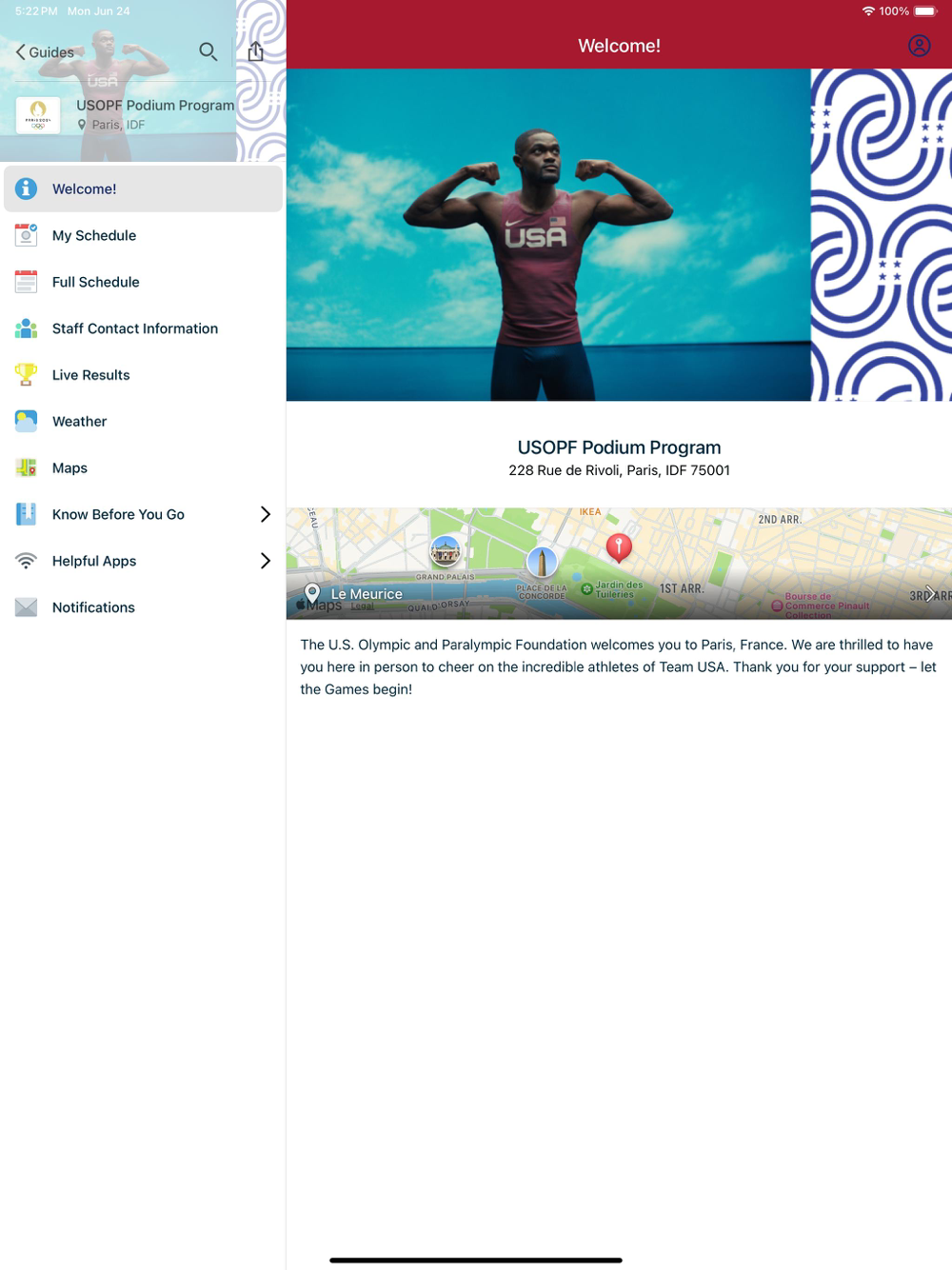Open Staff Contact Information
Viewport: 952px width, 1270px height.
tap(143, 328)
